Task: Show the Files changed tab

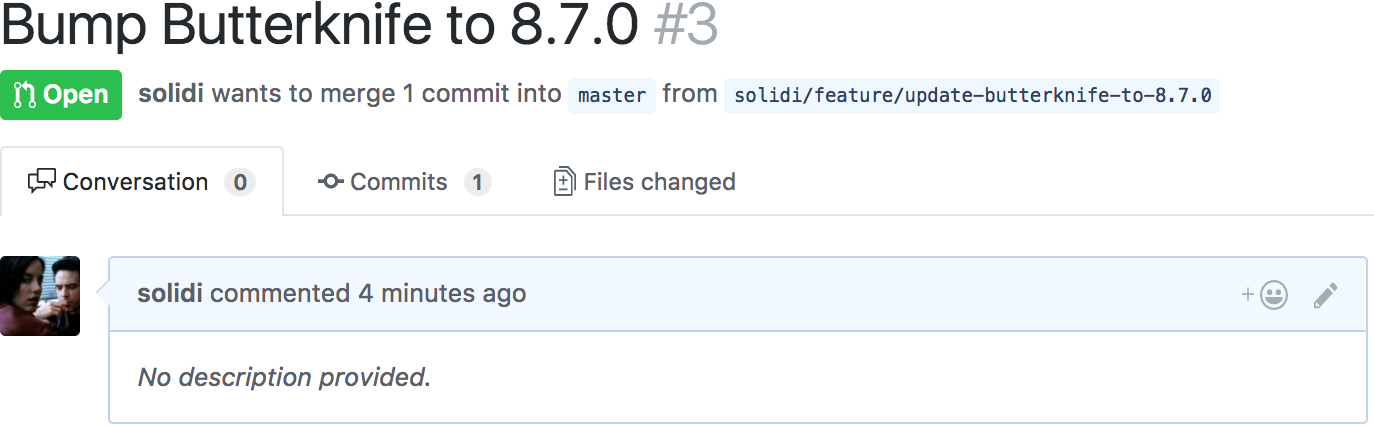Action: tap(659, 182)
